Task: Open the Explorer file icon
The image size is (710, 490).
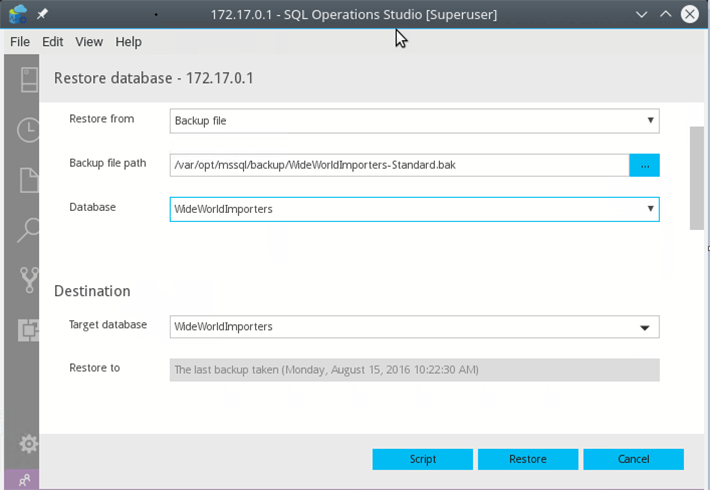Action: pos(29,180)
